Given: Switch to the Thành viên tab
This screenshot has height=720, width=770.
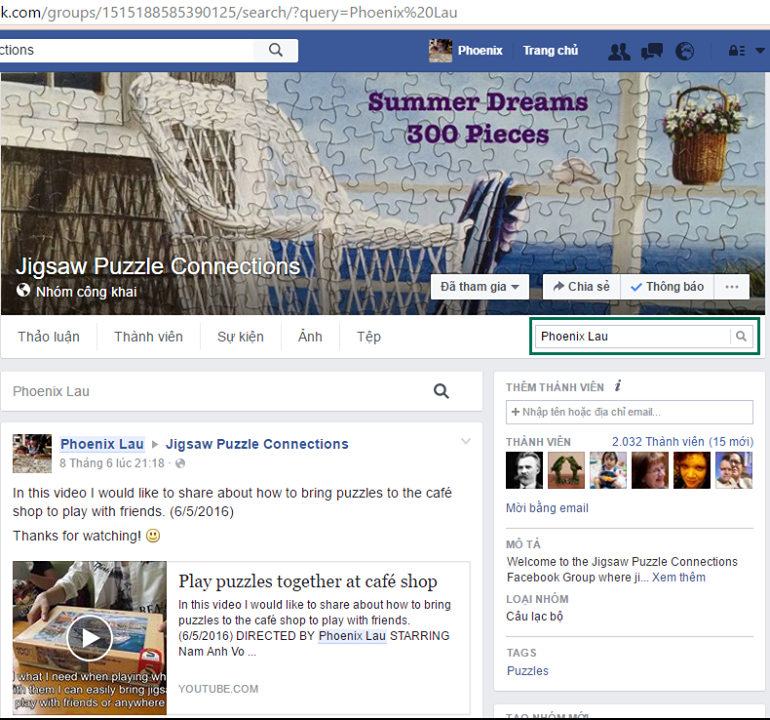Looking at the screenshot, I should coord(148,337).
